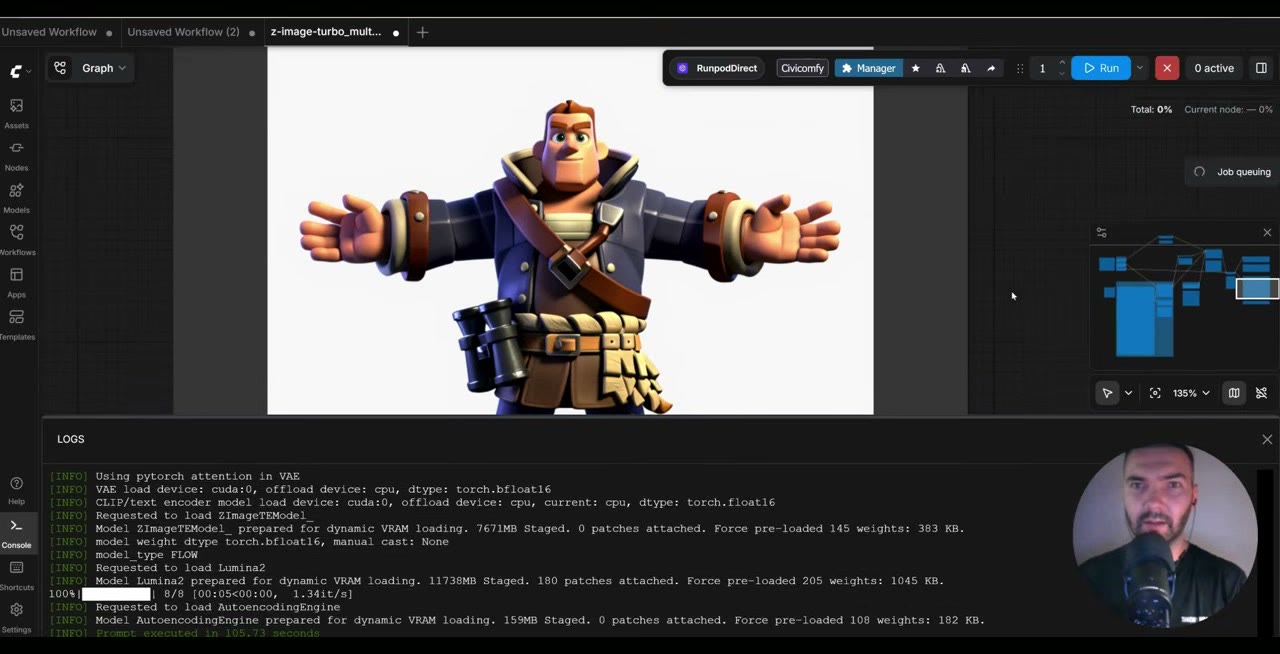Add a new workflow tab
The image size is (1280, 654).
[422, 32]
